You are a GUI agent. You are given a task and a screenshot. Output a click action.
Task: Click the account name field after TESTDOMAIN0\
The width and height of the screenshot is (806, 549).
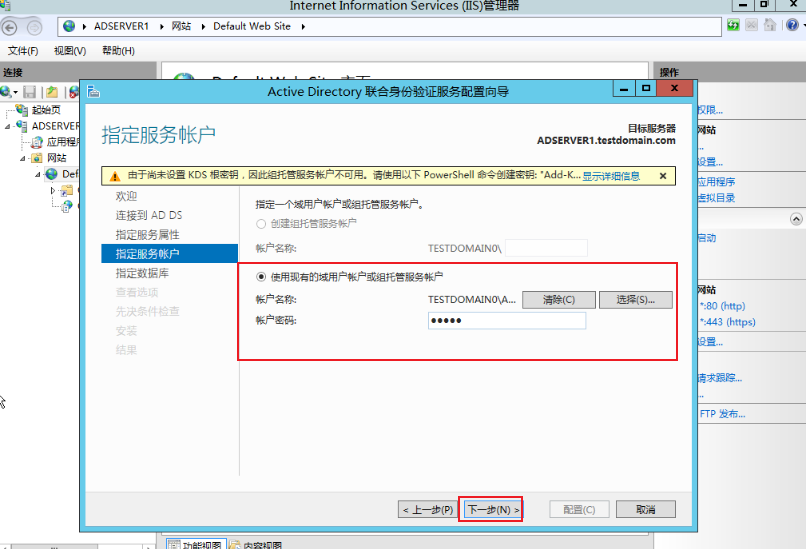pos(546,248)
